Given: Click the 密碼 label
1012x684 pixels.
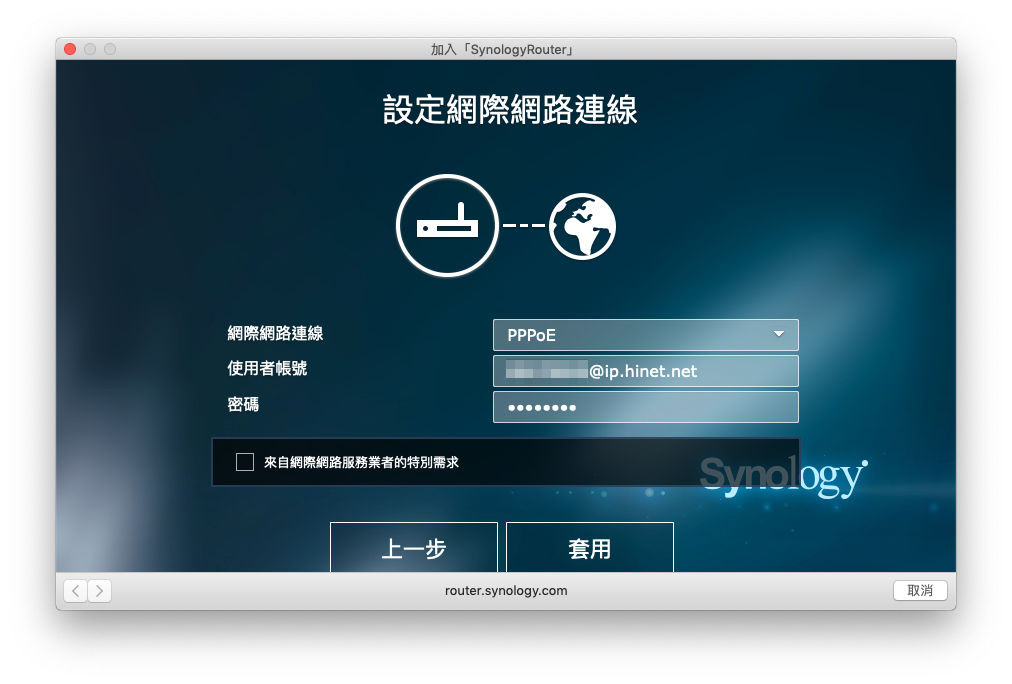Looking at the screenshot, I should point(243,405).
